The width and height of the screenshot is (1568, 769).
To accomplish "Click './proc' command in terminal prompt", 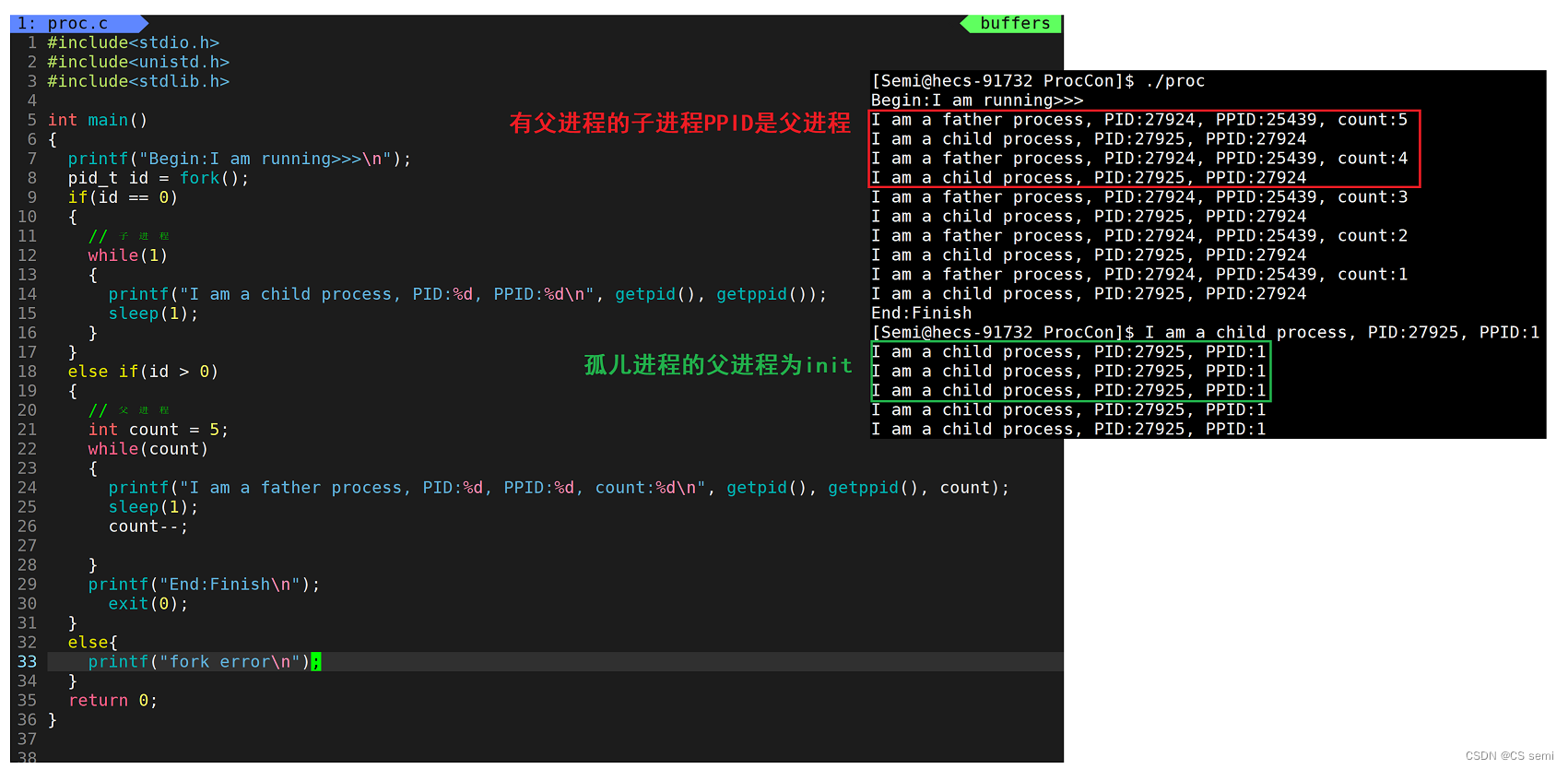I will click(1174, 81).
